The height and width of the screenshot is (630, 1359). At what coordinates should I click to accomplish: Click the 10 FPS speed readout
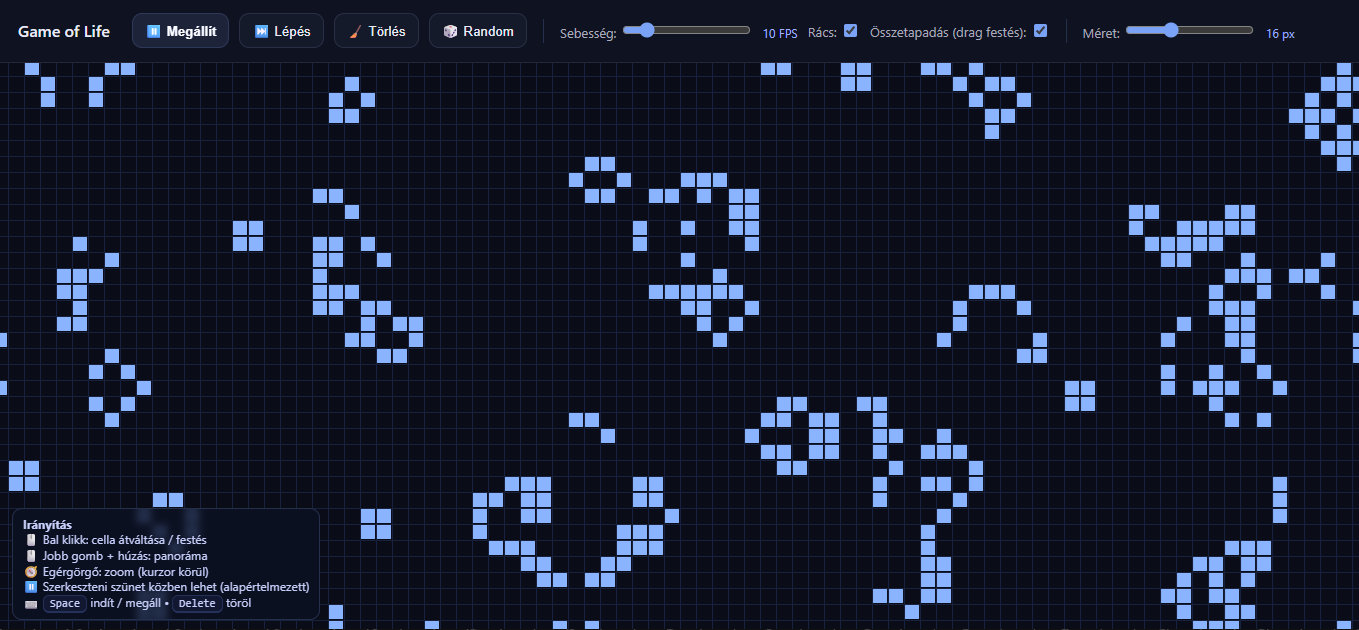click(x=780, y=33)
